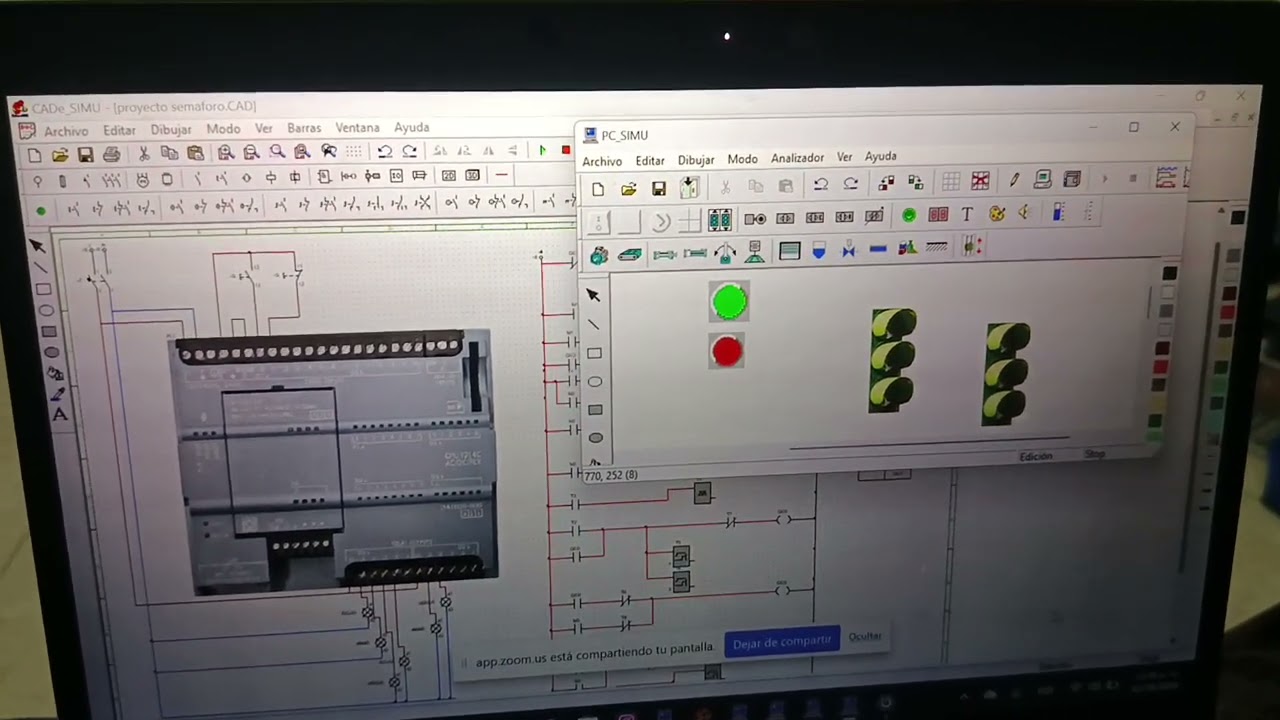Click the red pushbutton on PC_SIMU canvas
This screenshot has width=1280, height=720.
click(x=727, y=351)
